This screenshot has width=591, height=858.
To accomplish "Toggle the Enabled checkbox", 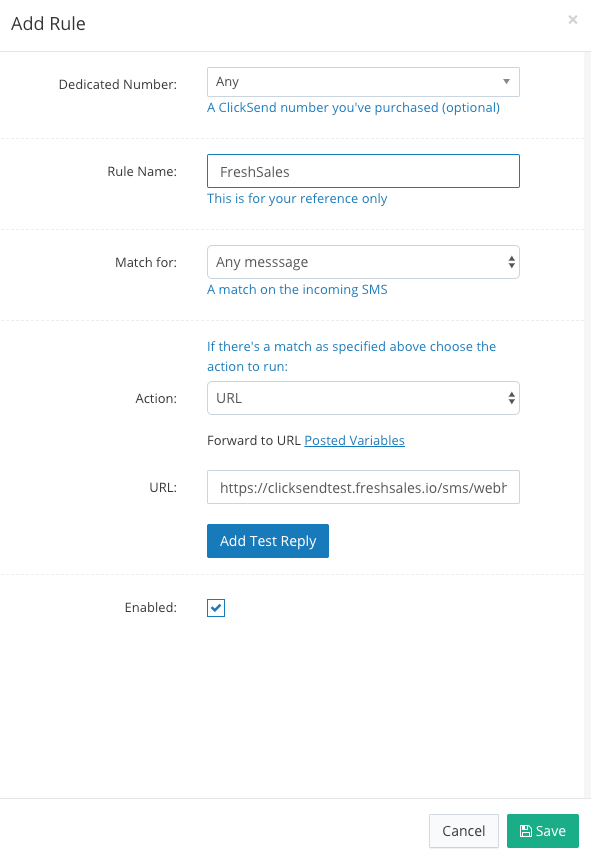I will pyautogui.click(x=216, y=607).
